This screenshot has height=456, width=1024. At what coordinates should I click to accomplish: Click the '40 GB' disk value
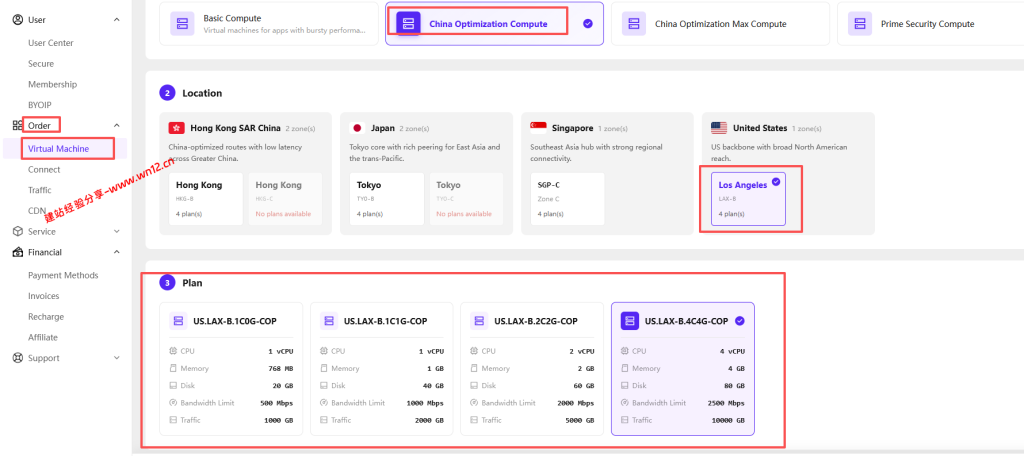(433, 385)
